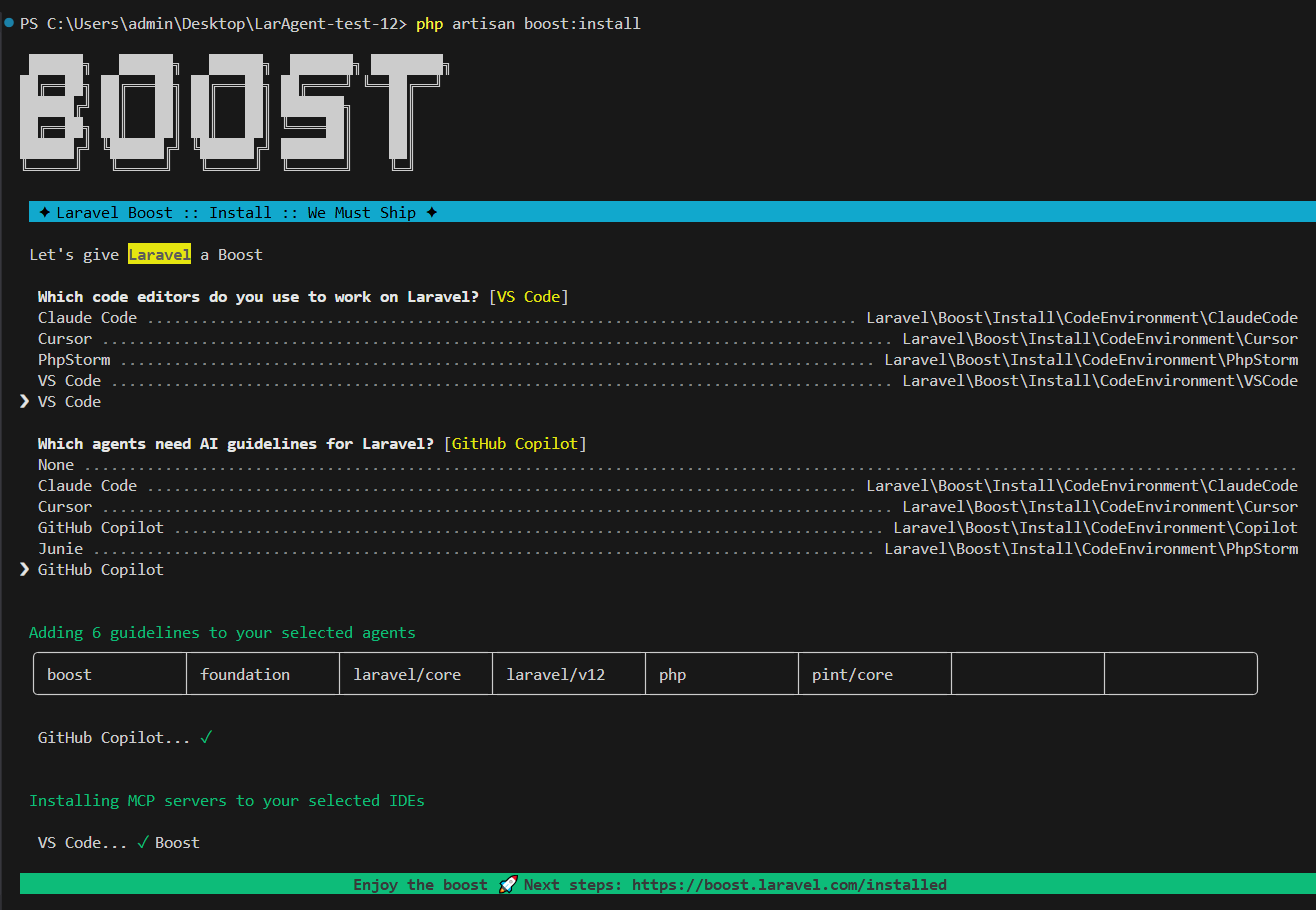
Task: Open the PhpStorm editor option
Action: coord(75,359)
